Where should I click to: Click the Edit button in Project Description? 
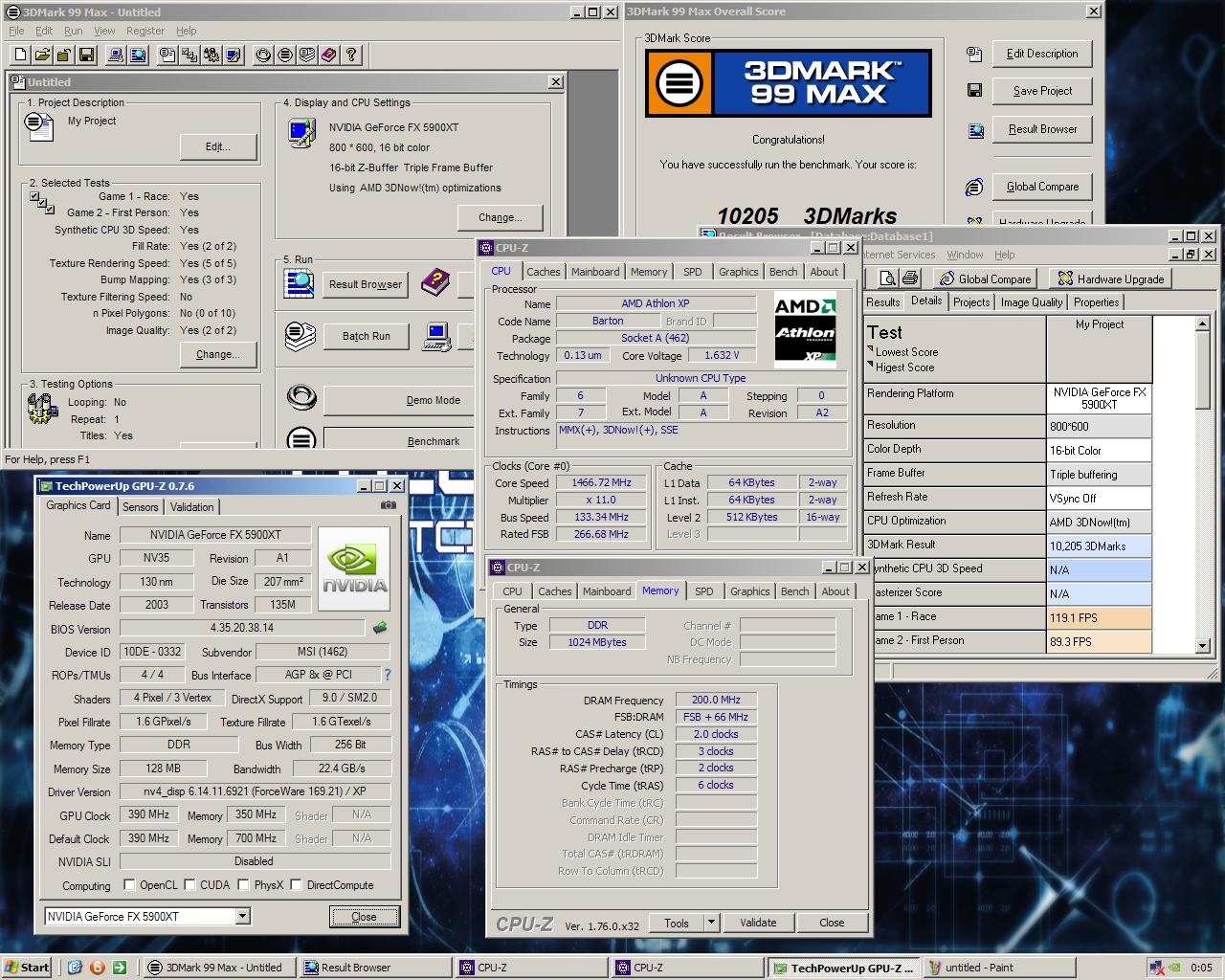(x=218, y=146)
